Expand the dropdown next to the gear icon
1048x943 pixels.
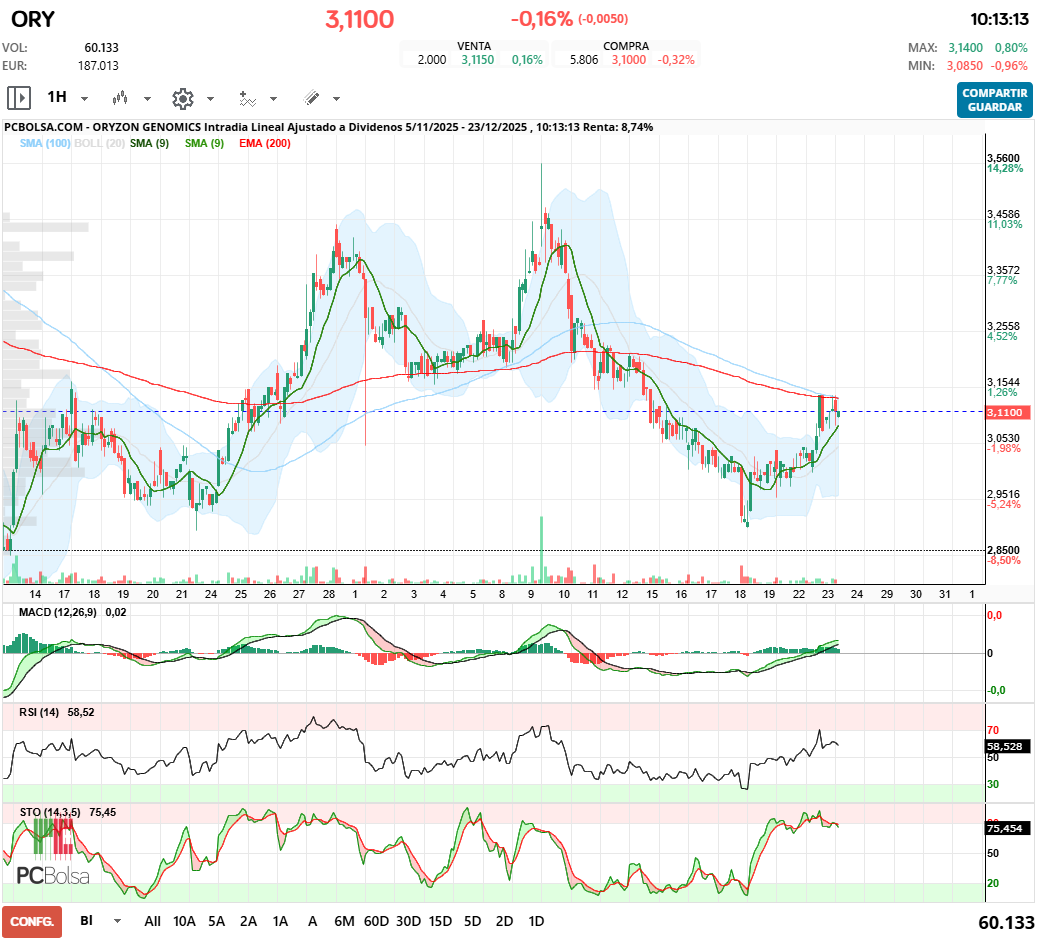[209, 97]
